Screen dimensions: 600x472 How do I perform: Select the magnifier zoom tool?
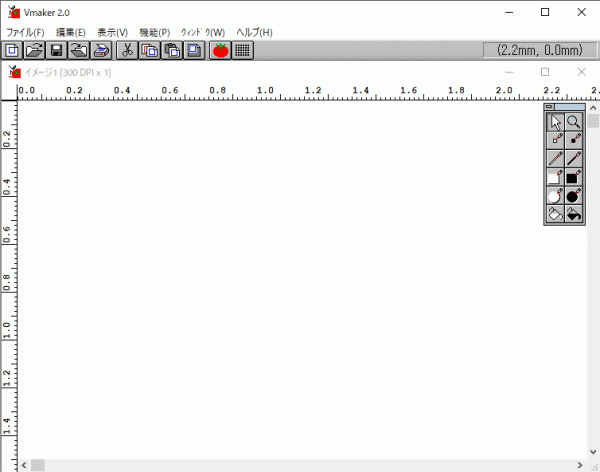pos(574,122)
